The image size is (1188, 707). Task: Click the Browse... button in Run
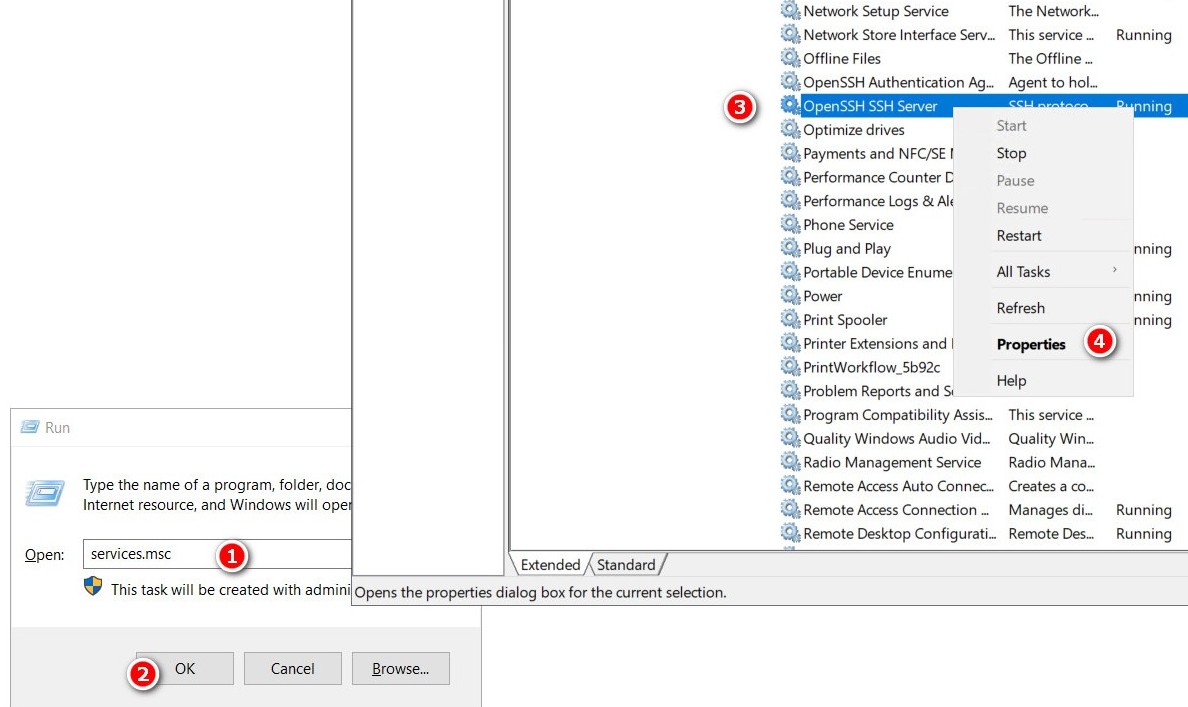click(400, 668)
